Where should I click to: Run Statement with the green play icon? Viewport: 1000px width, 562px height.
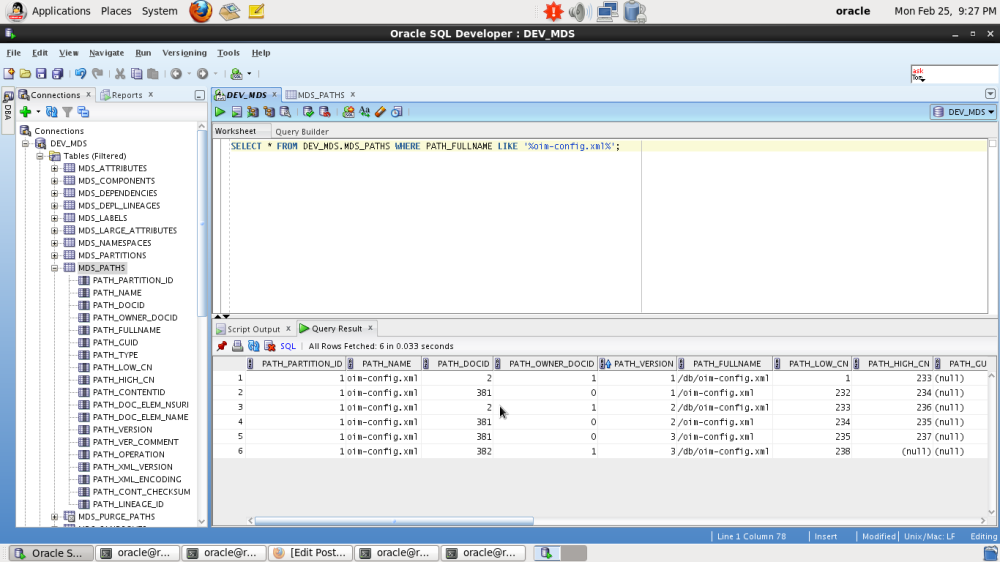pyautogui.click(x=220, y=112)
